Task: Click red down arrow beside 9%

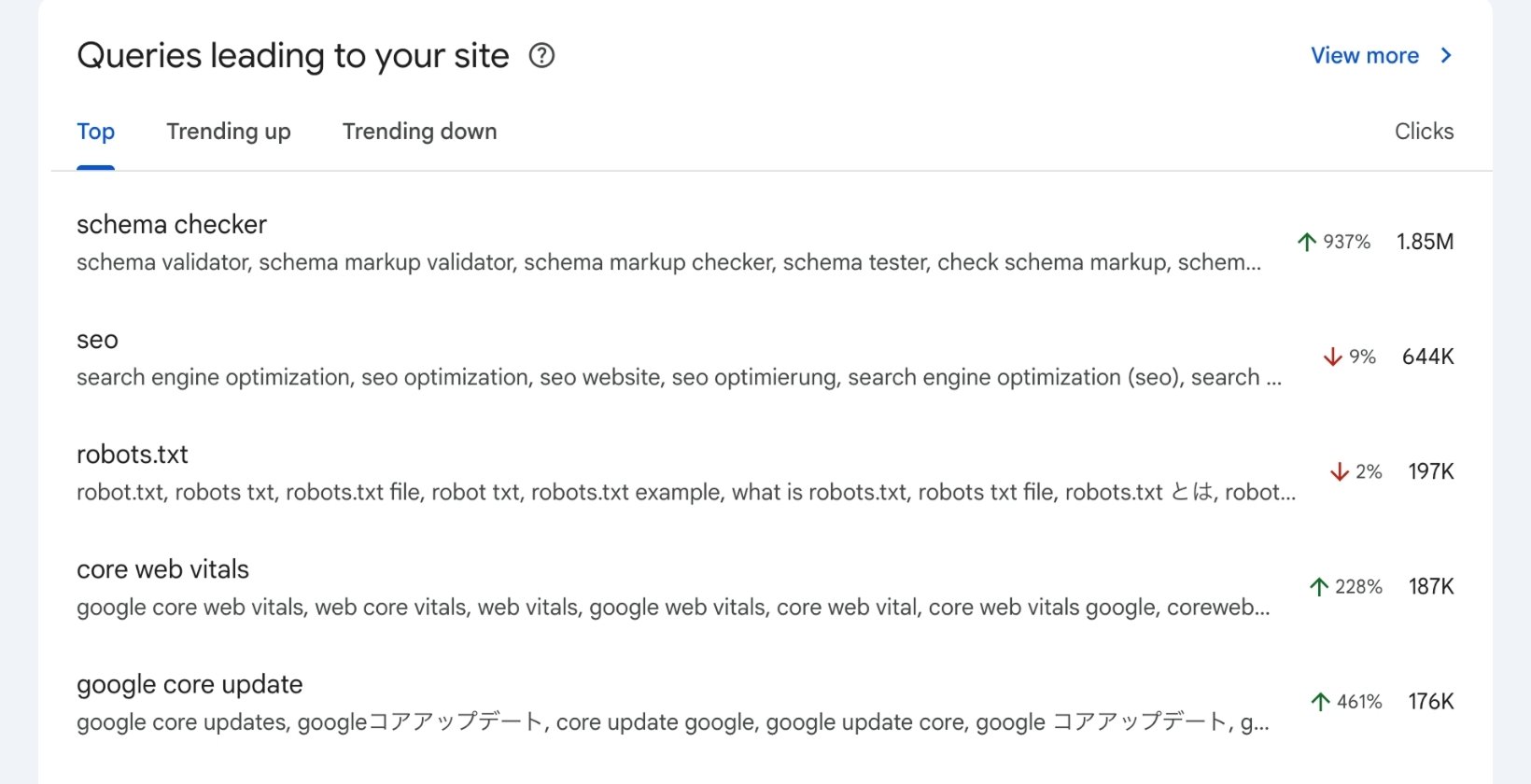Action: [1333, 357]
